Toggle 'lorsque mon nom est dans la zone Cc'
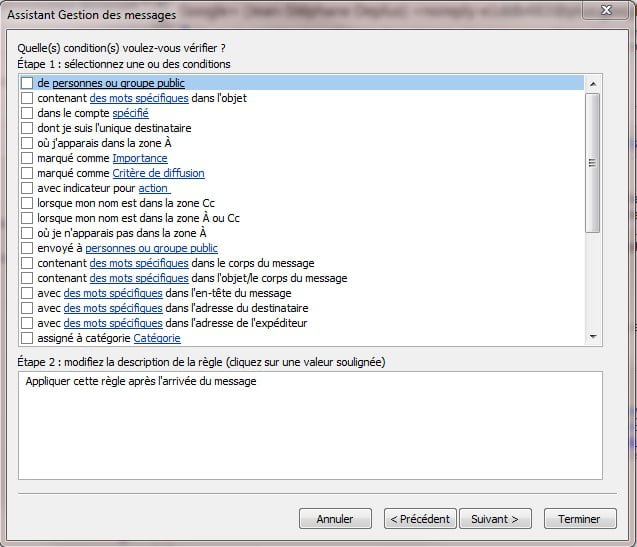This screenshot has height=547, width=637. [27, 204]
